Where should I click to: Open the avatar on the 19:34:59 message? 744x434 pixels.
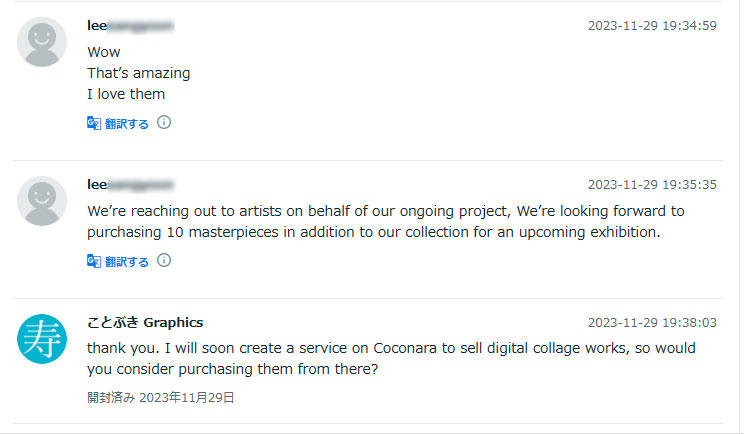[42, 43]
